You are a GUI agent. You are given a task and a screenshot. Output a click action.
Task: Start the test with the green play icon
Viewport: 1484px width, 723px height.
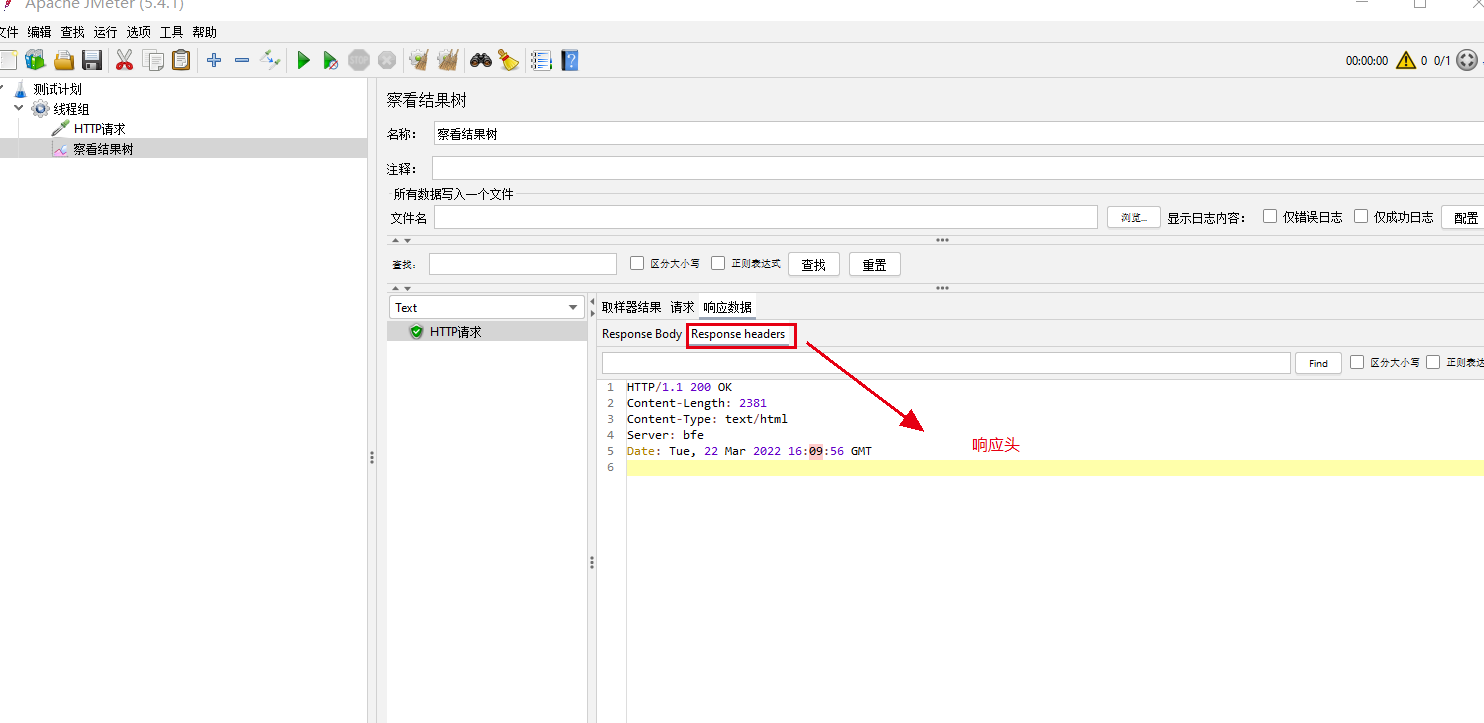303,60
